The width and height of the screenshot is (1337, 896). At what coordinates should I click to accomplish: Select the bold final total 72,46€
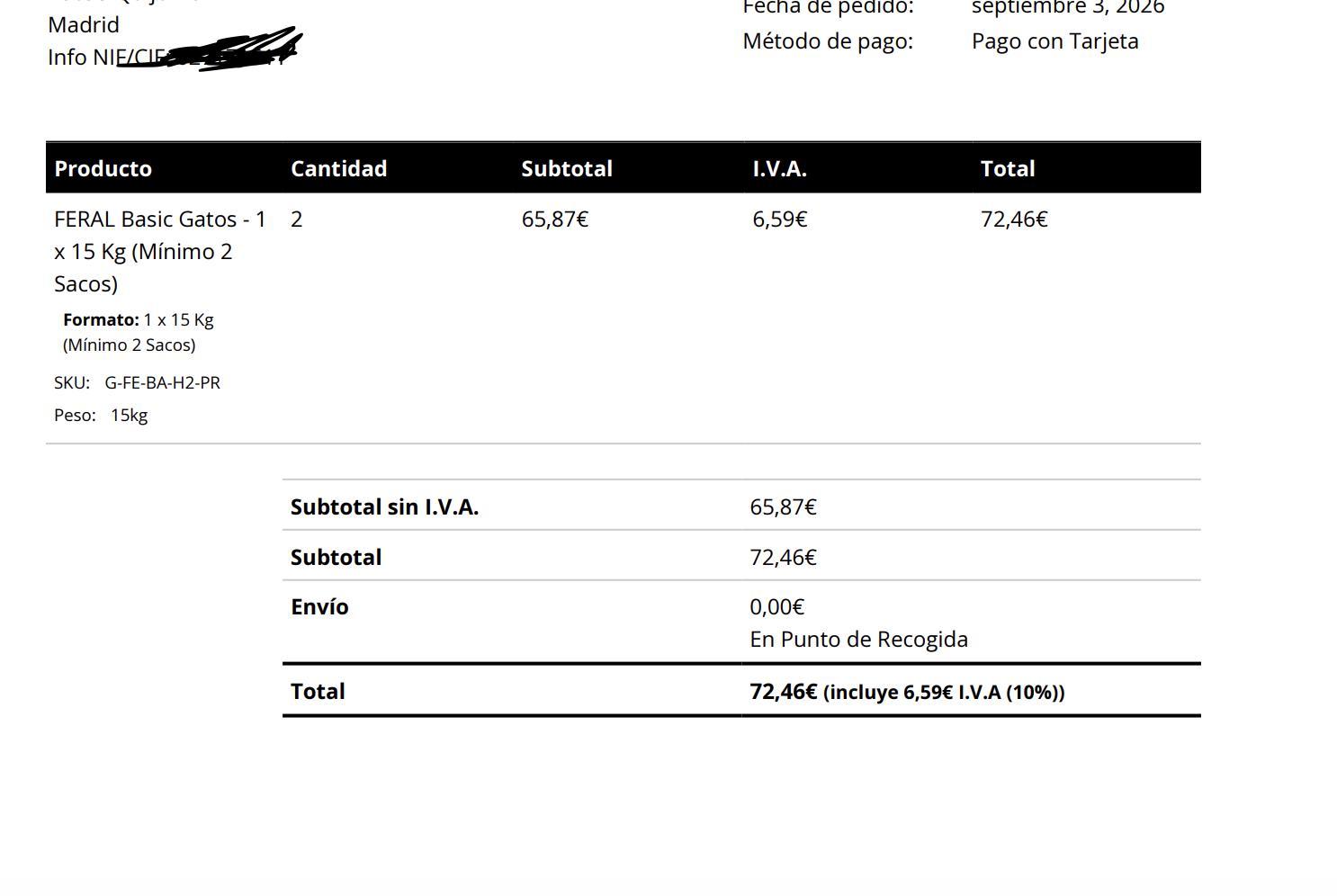tap(784, 691)
